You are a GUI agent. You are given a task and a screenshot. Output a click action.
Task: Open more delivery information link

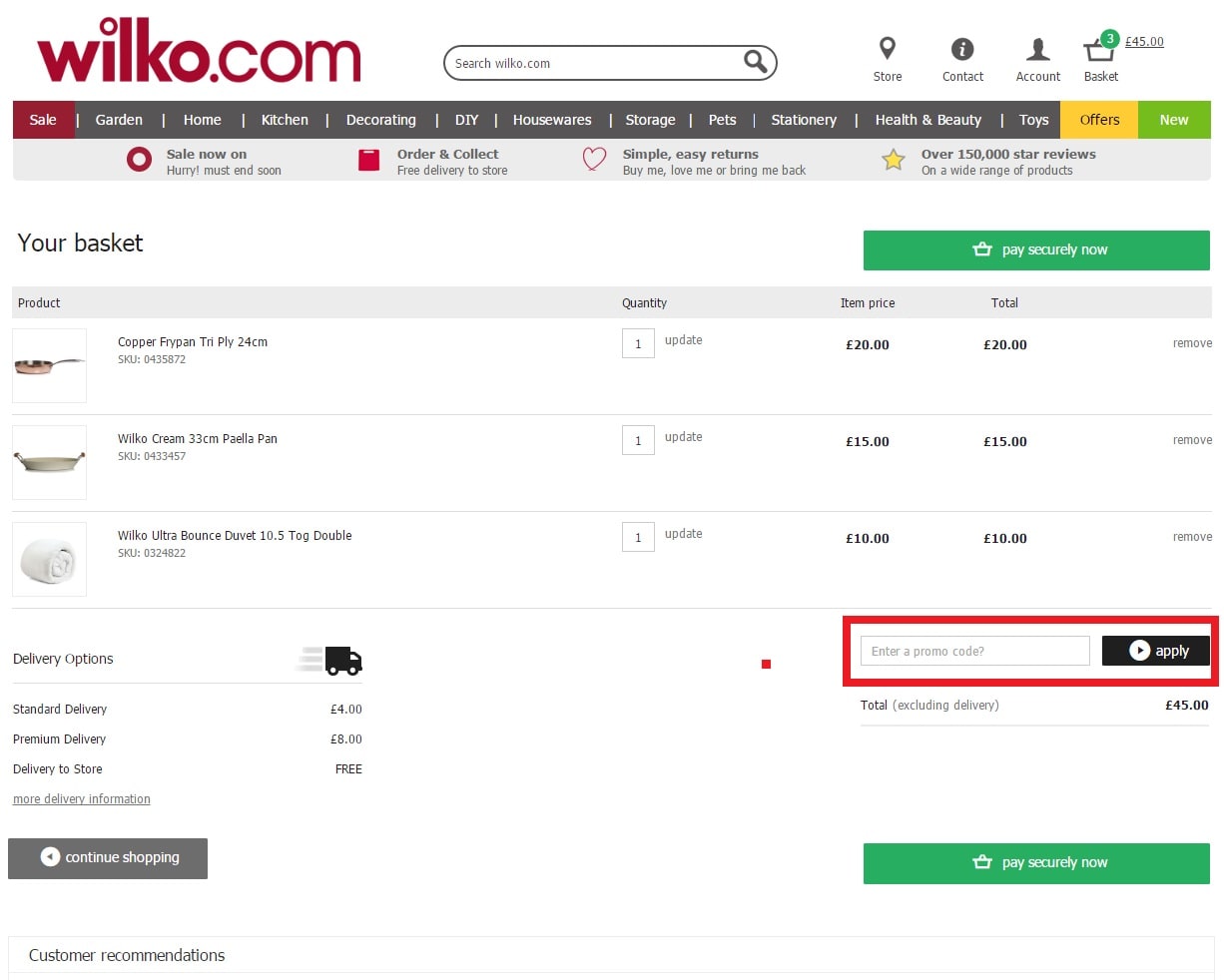click(82, 799)
